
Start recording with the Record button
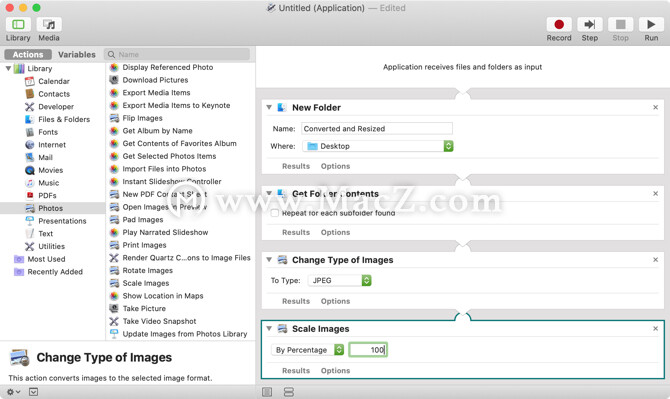[559, 25]
